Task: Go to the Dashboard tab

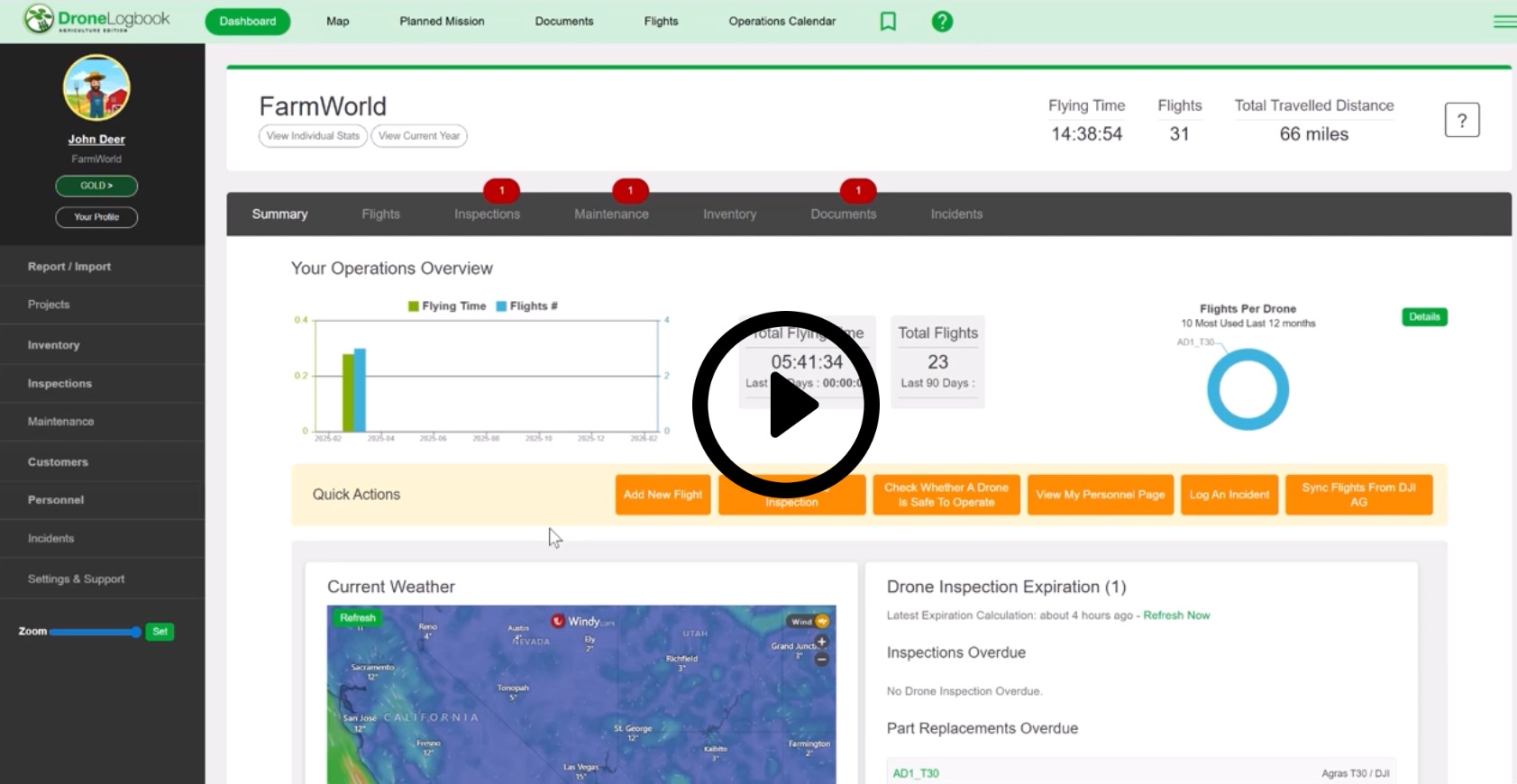Action: pos(248,22)
